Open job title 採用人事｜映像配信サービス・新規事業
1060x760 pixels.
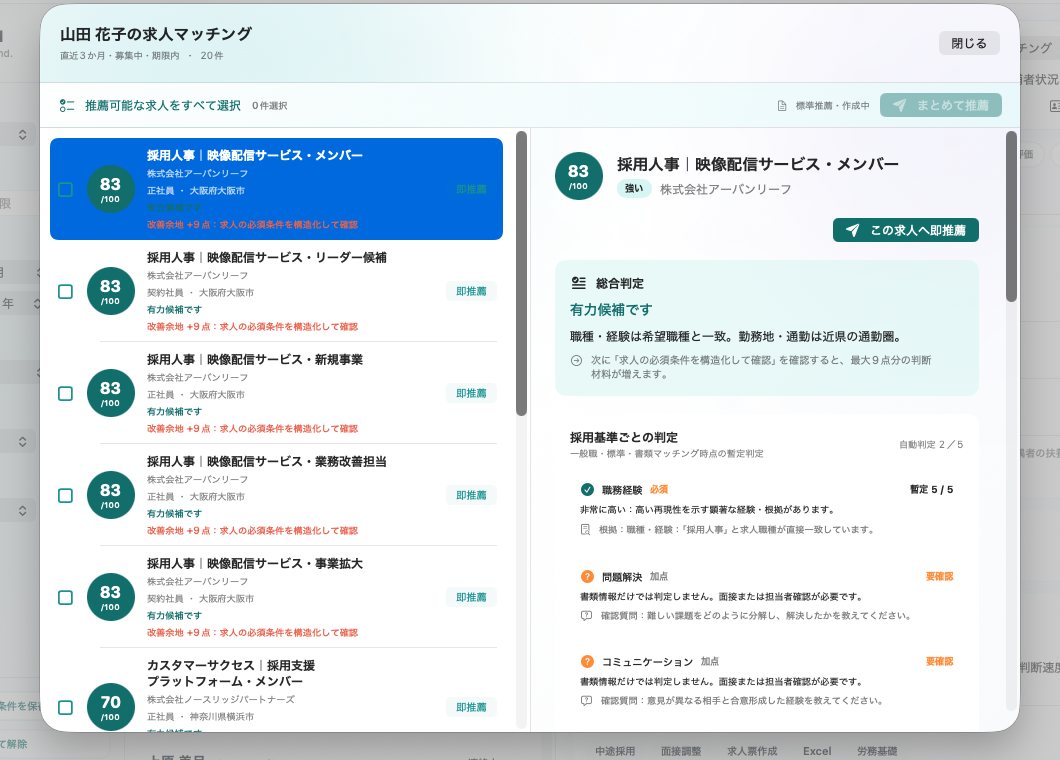[x=255, y=360]
